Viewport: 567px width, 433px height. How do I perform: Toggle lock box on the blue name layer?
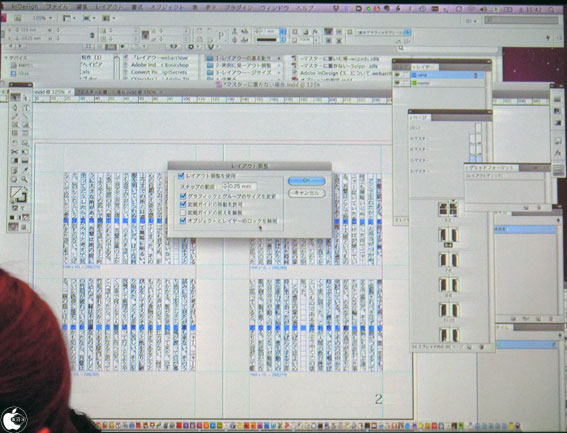(x=406, y=75)
